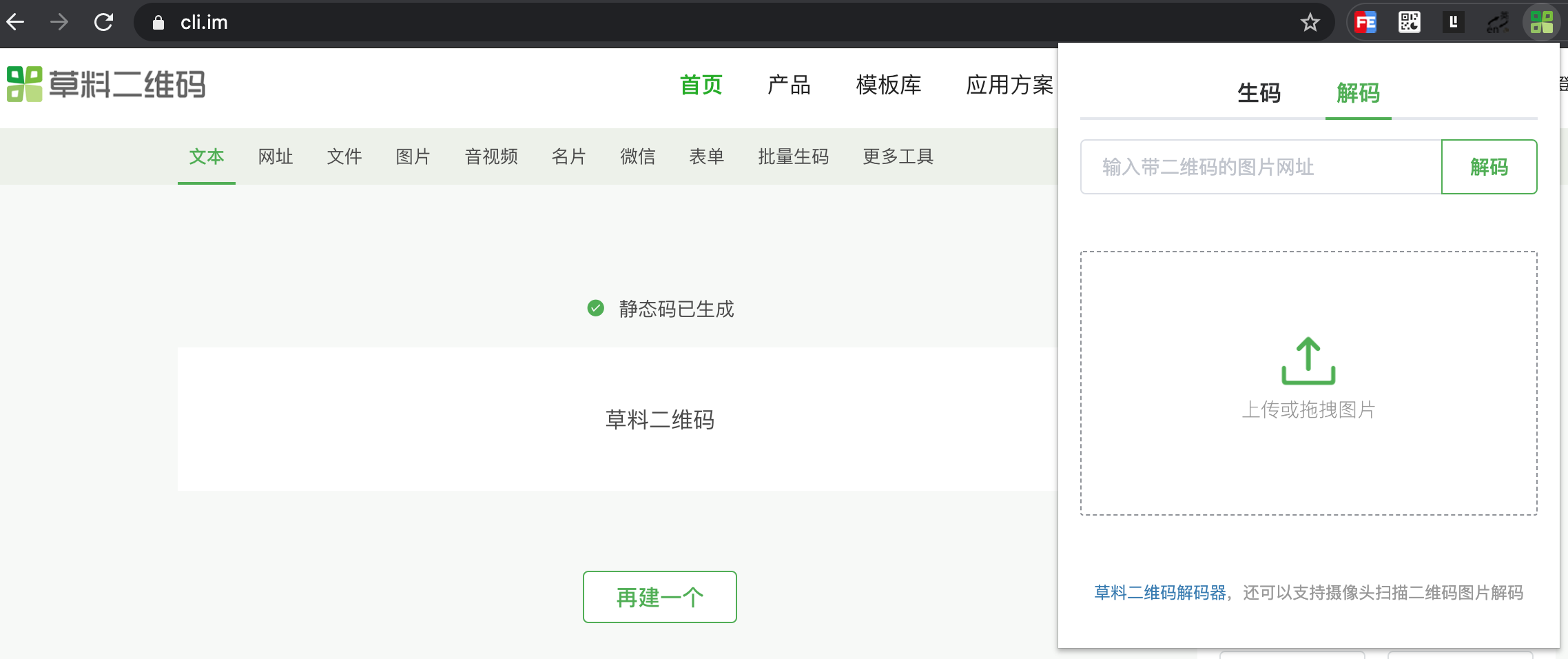Click the 草料二维码 site logo

point(106,84)
